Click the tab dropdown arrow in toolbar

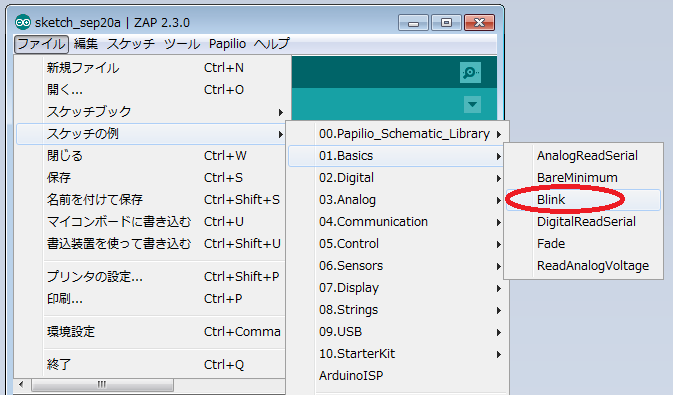pyautogui.click(x=472, y=104)
